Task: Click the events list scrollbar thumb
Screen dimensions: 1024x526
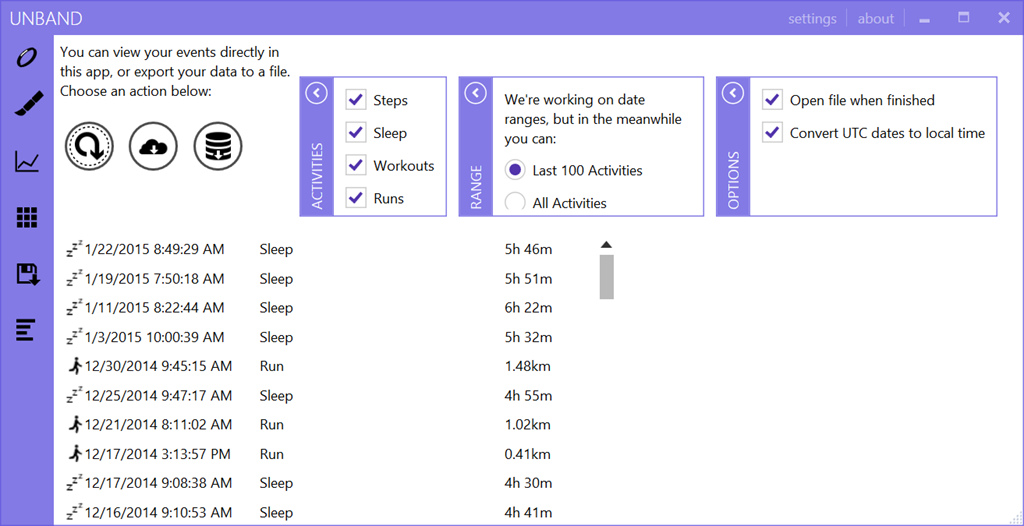Action: 606,277
